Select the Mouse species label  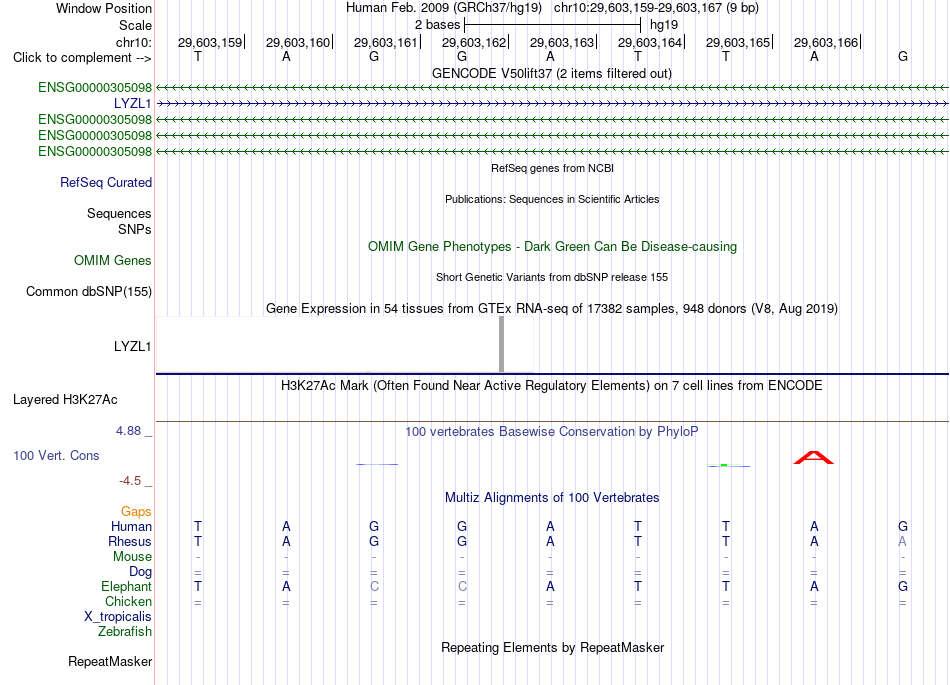coord(132,557)
